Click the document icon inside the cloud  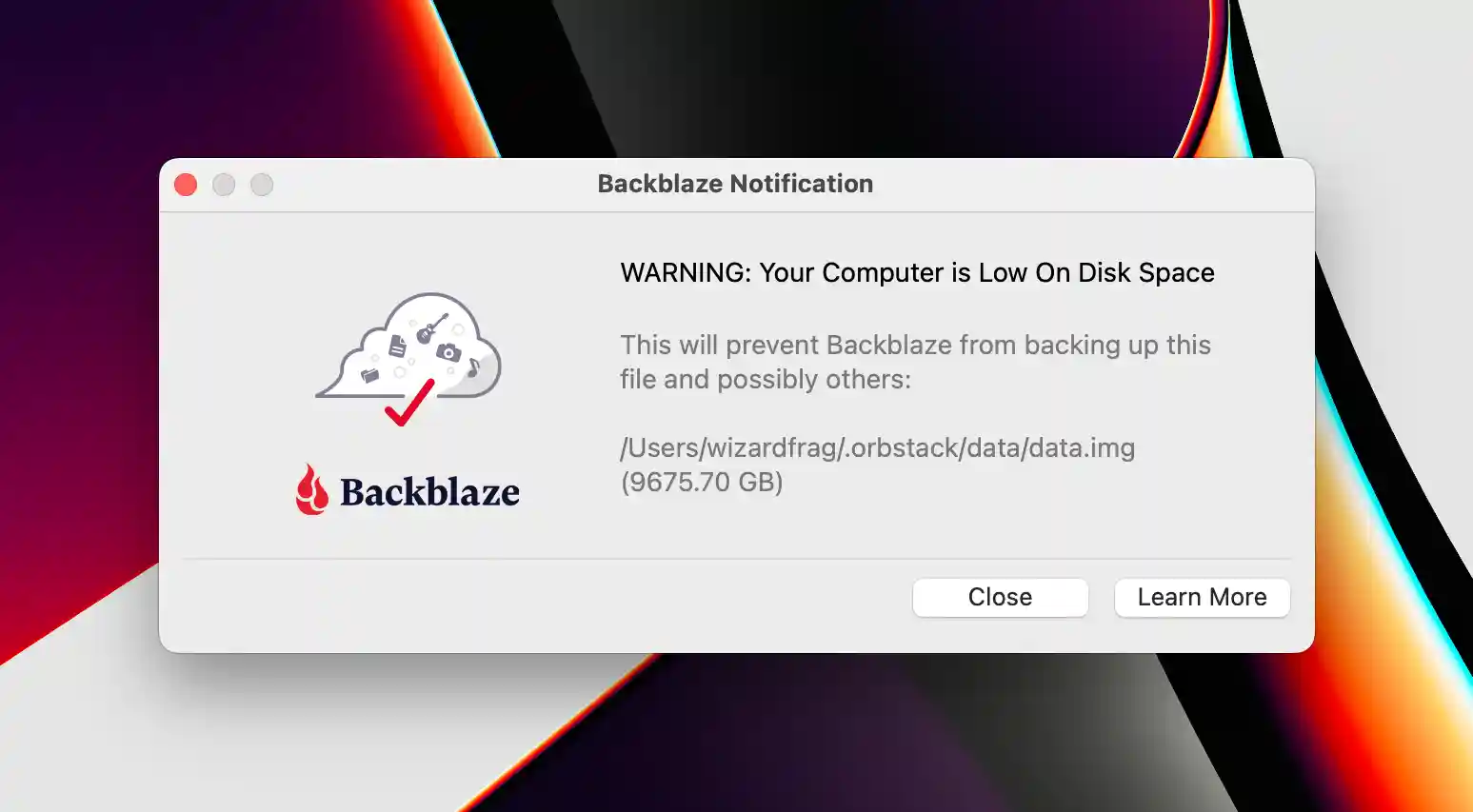pyautogui.click(x=397, y=346)
